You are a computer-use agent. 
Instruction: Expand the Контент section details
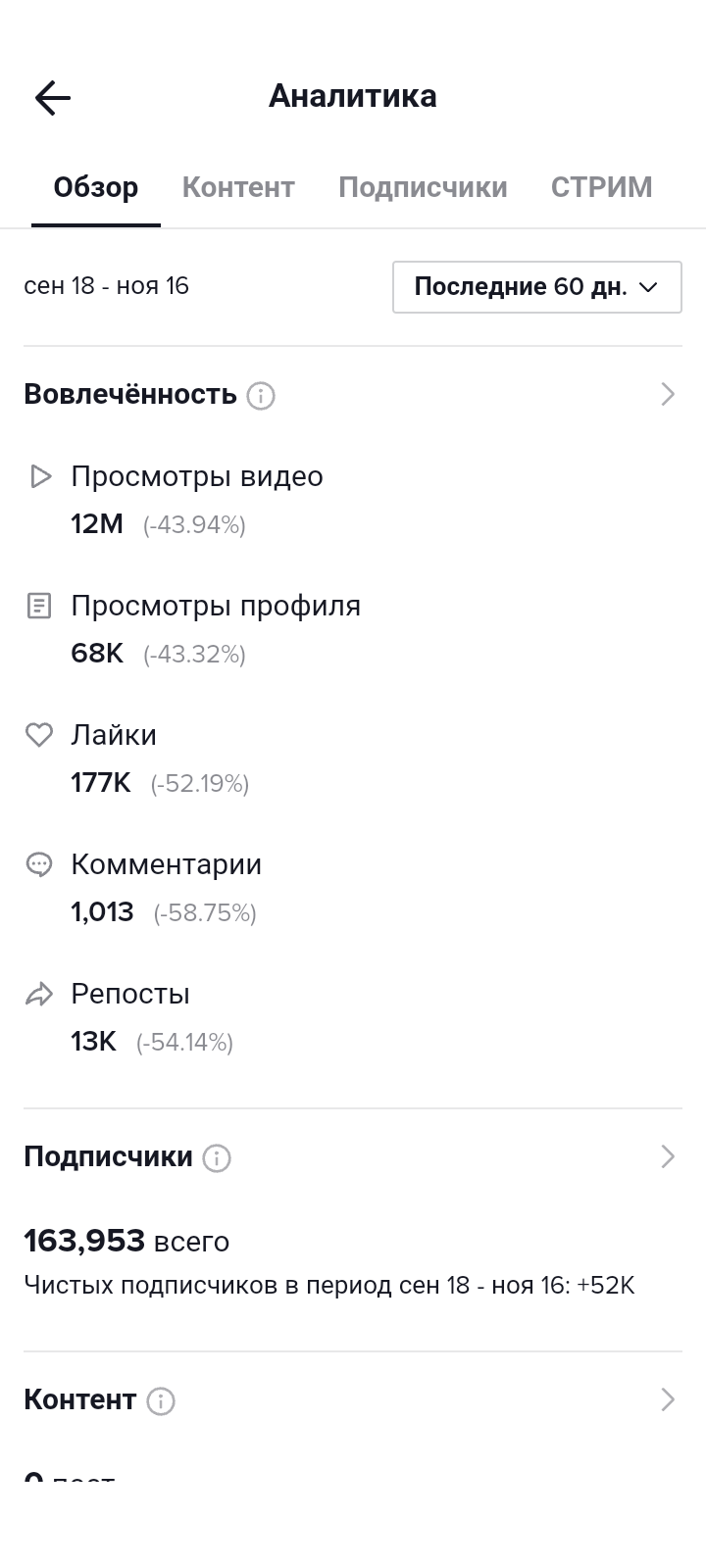[669, 1399]
